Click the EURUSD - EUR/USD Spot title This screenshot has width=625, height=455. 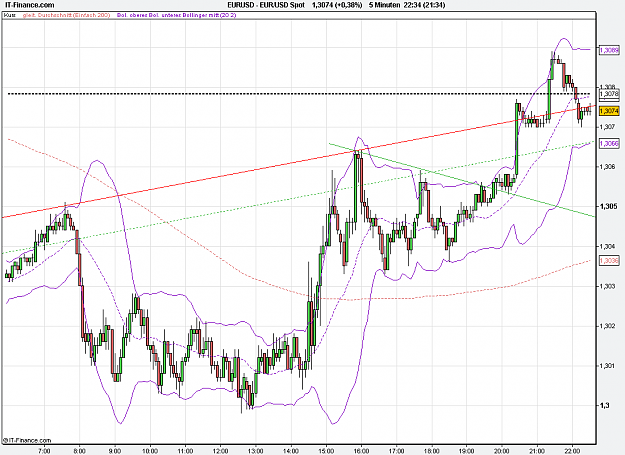(x=266, y=5)
